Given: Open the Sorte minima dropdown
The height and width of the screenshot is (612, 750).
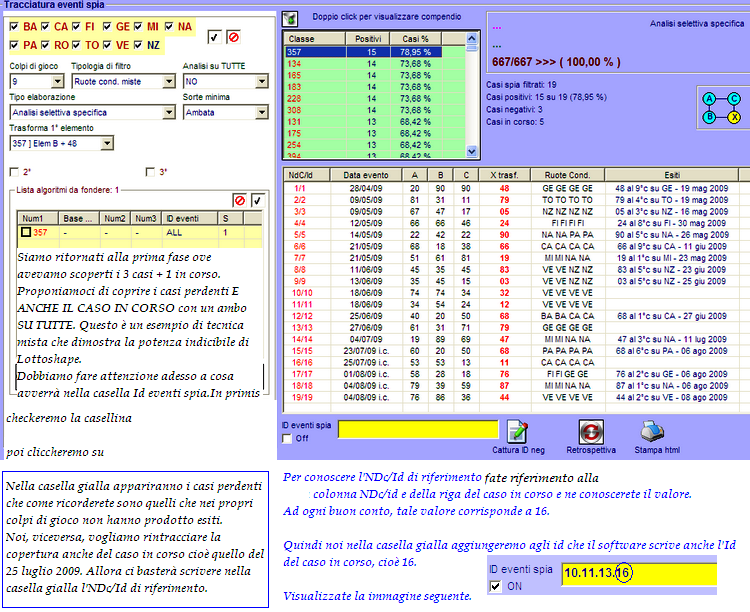Looking at the screenshot, I should click(262, 112).
